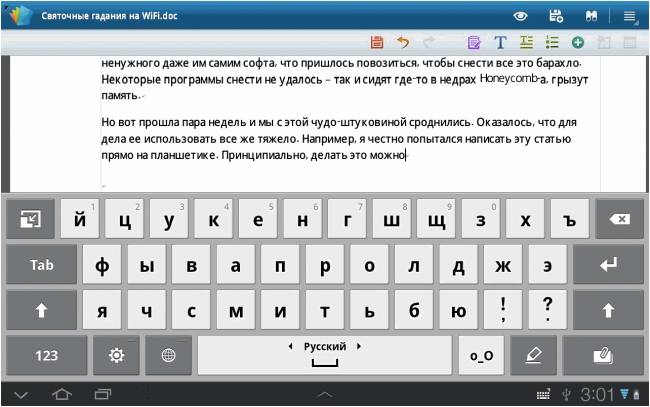
Task: Place cursor after word «память» in document
Action: click(x=139, y=95)
